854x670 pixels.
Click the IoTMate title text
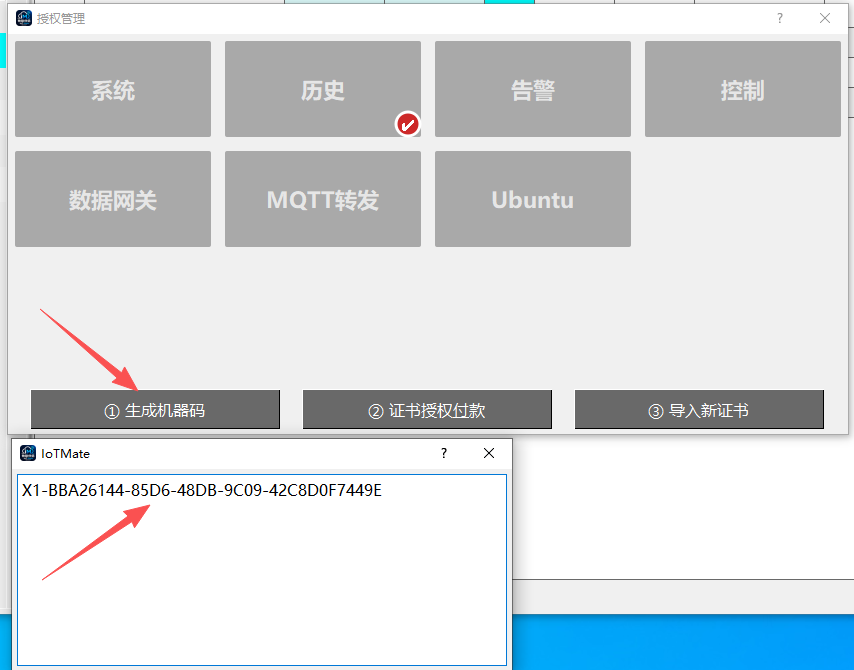(65, 454)
